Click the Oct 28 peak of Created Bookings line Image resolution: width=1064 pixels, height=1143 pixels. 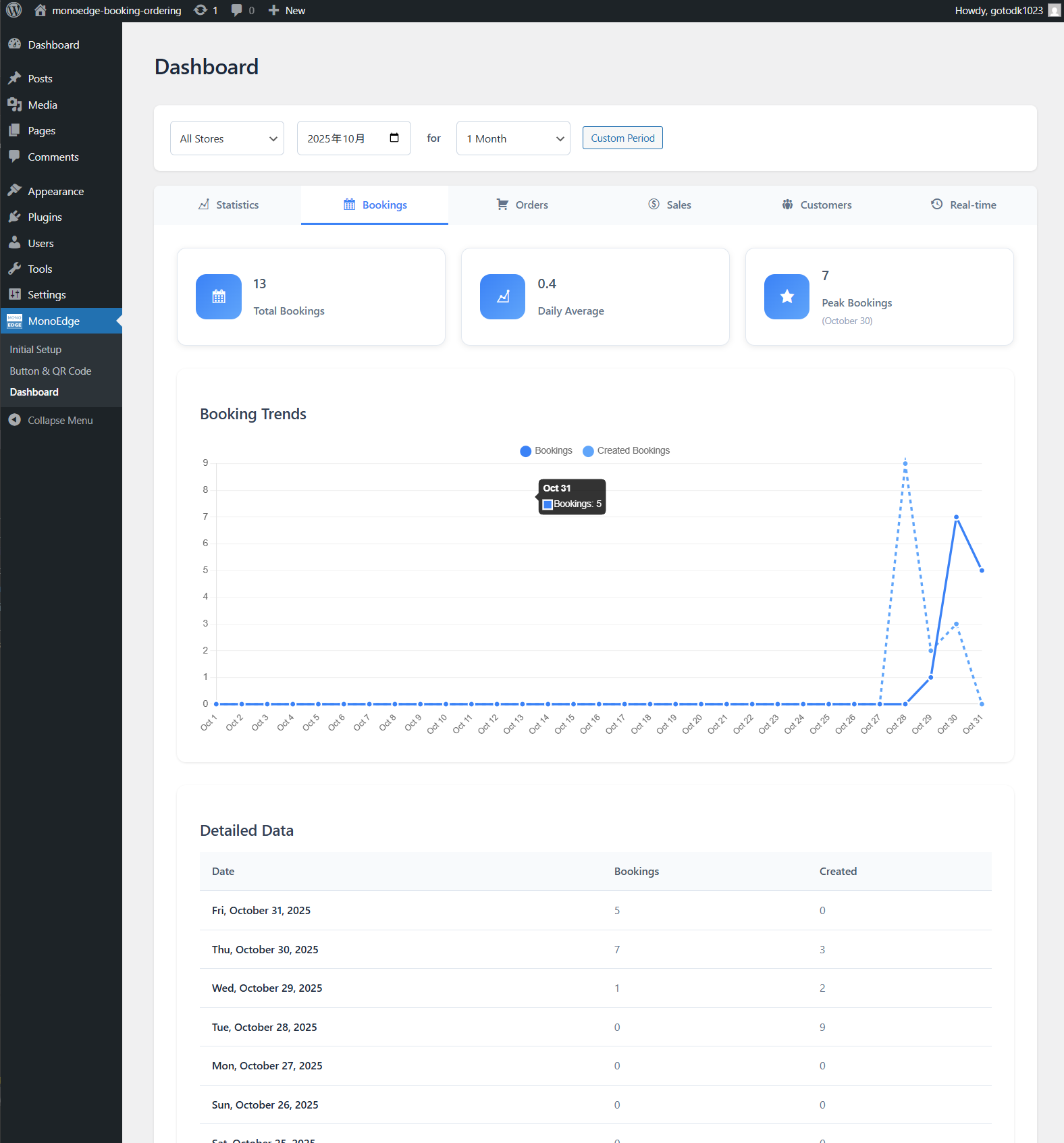click(x=905, y=463)
